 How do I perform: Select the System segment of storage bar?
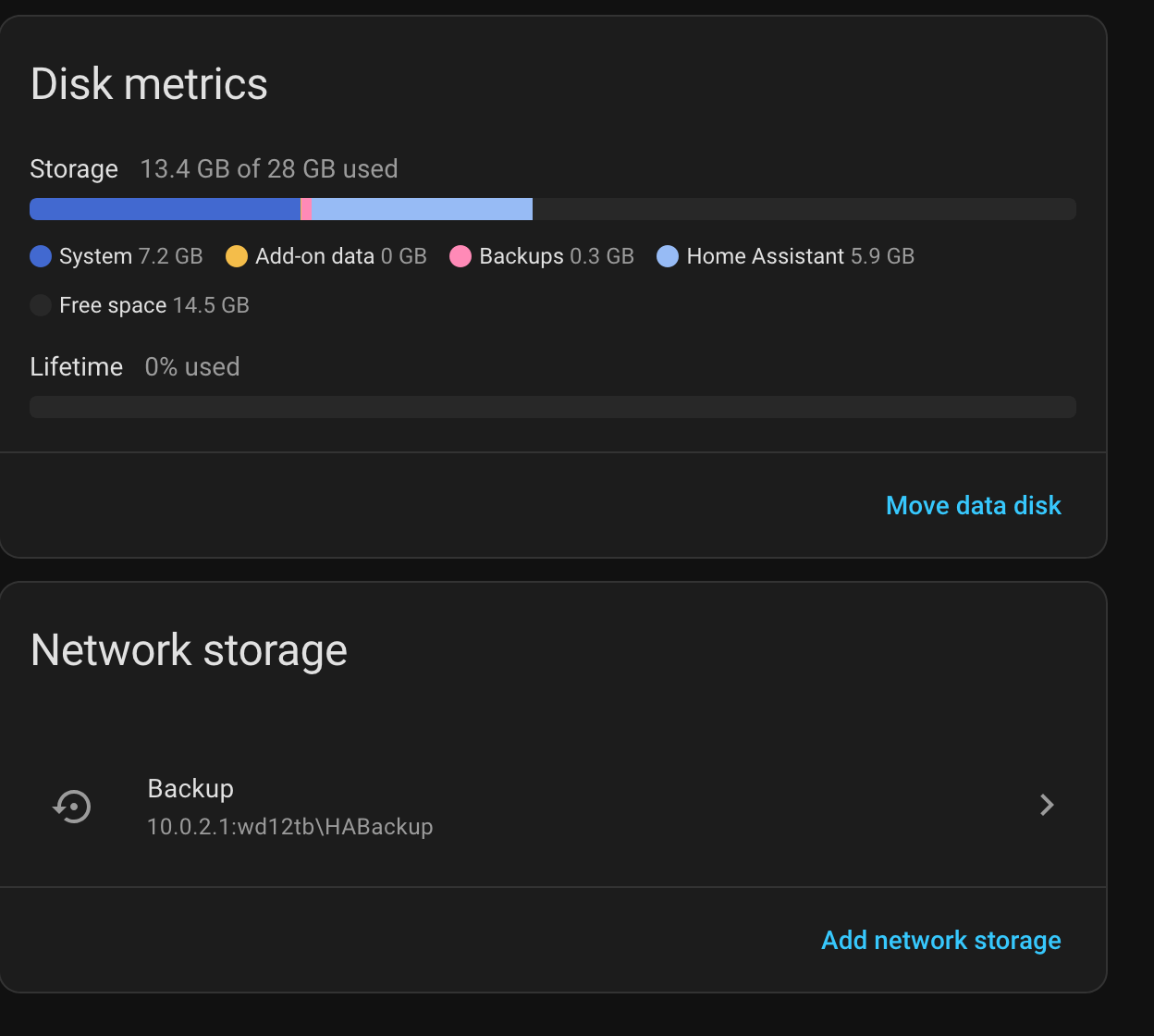coord(165,209)
